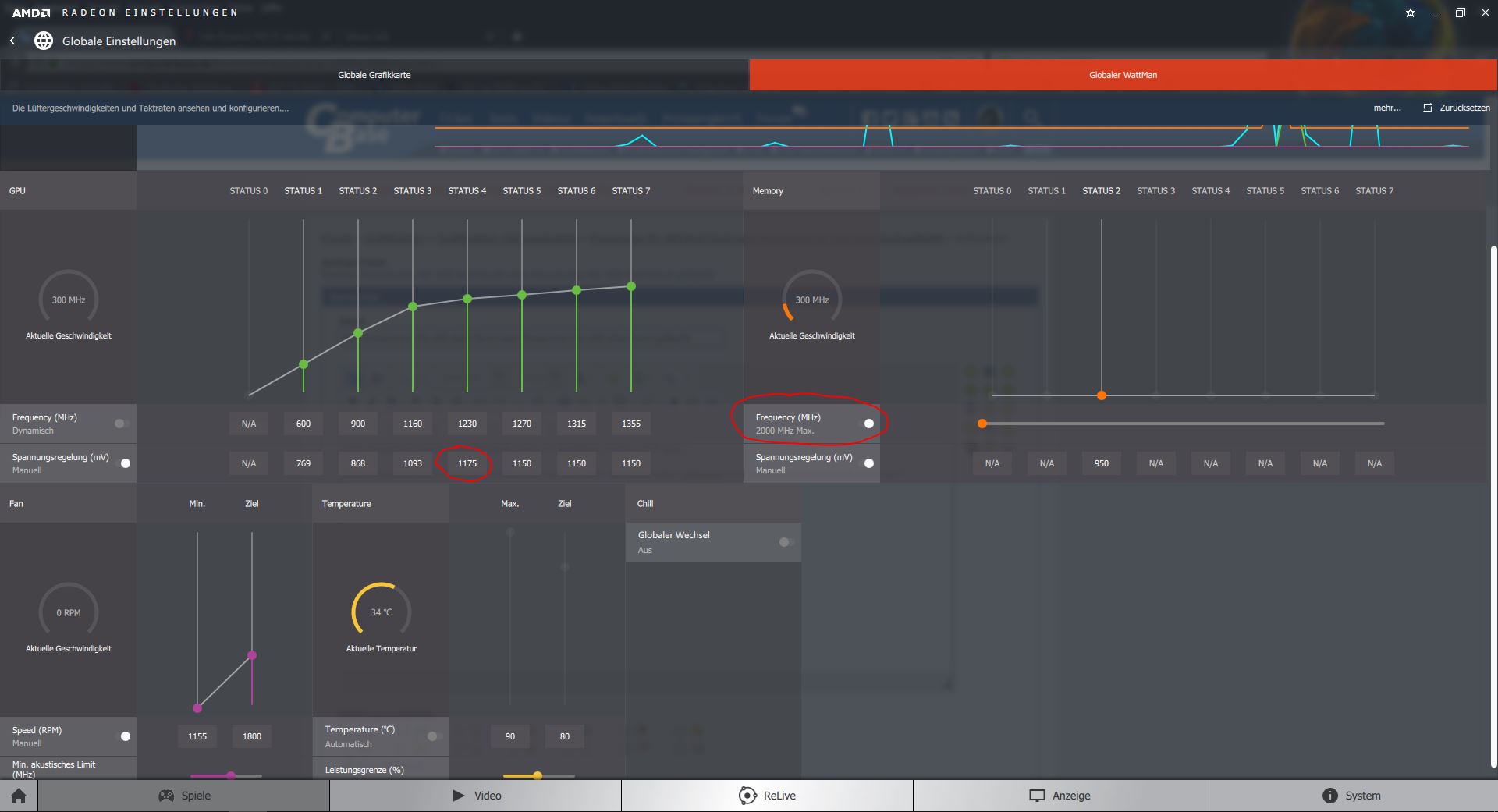Click GPU STATUS 4 frequency field 1230
This screenshot has height=812, width=1498.
pyautogui.click(x=467, y=424)
